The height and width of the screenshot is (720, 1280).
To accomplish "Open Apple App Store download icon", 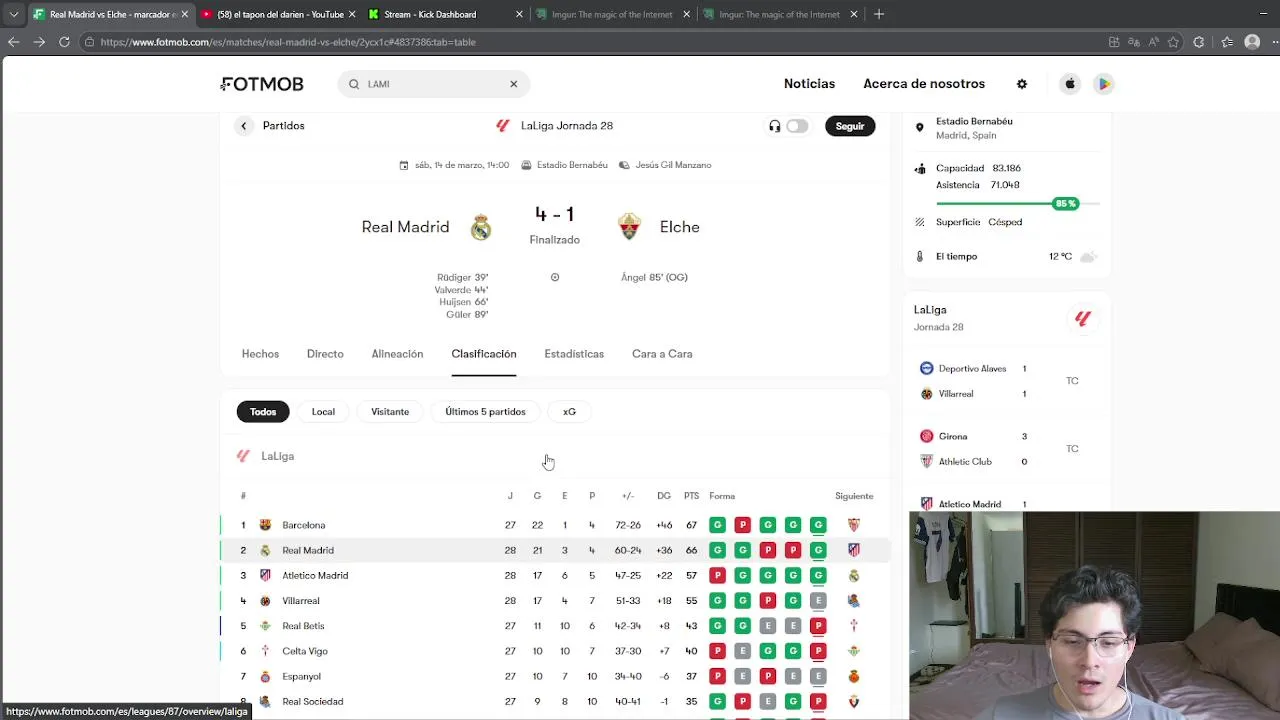I will coord(1070,84).
